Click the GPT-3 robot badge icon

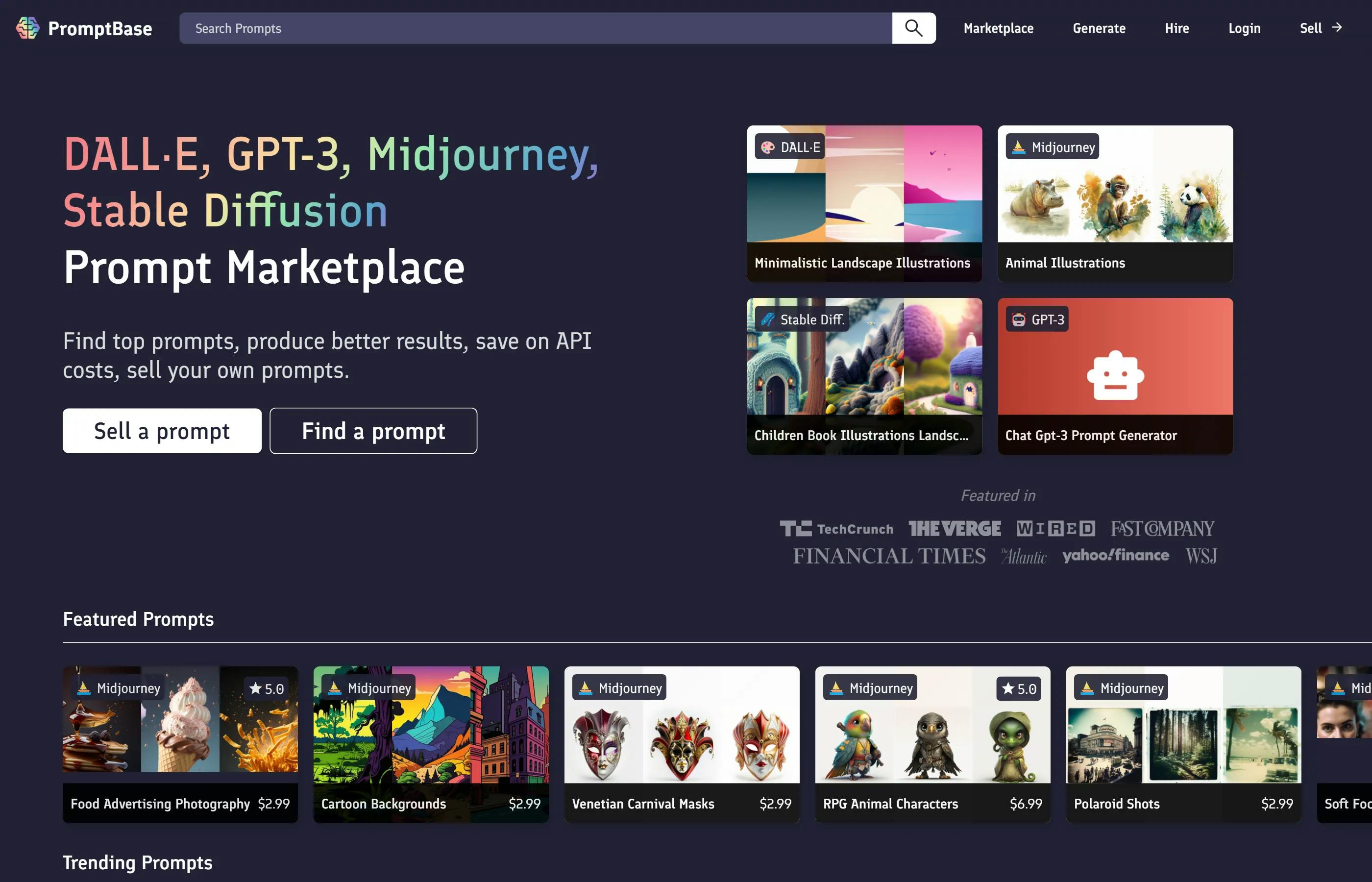pyautogui.click(x=1018, y=319)
